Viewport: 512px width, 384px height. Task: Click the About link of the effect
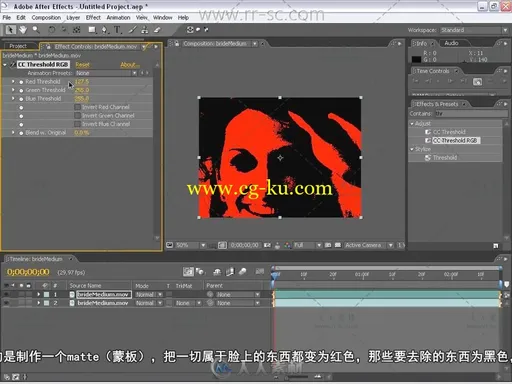click(x=130, y=65)
